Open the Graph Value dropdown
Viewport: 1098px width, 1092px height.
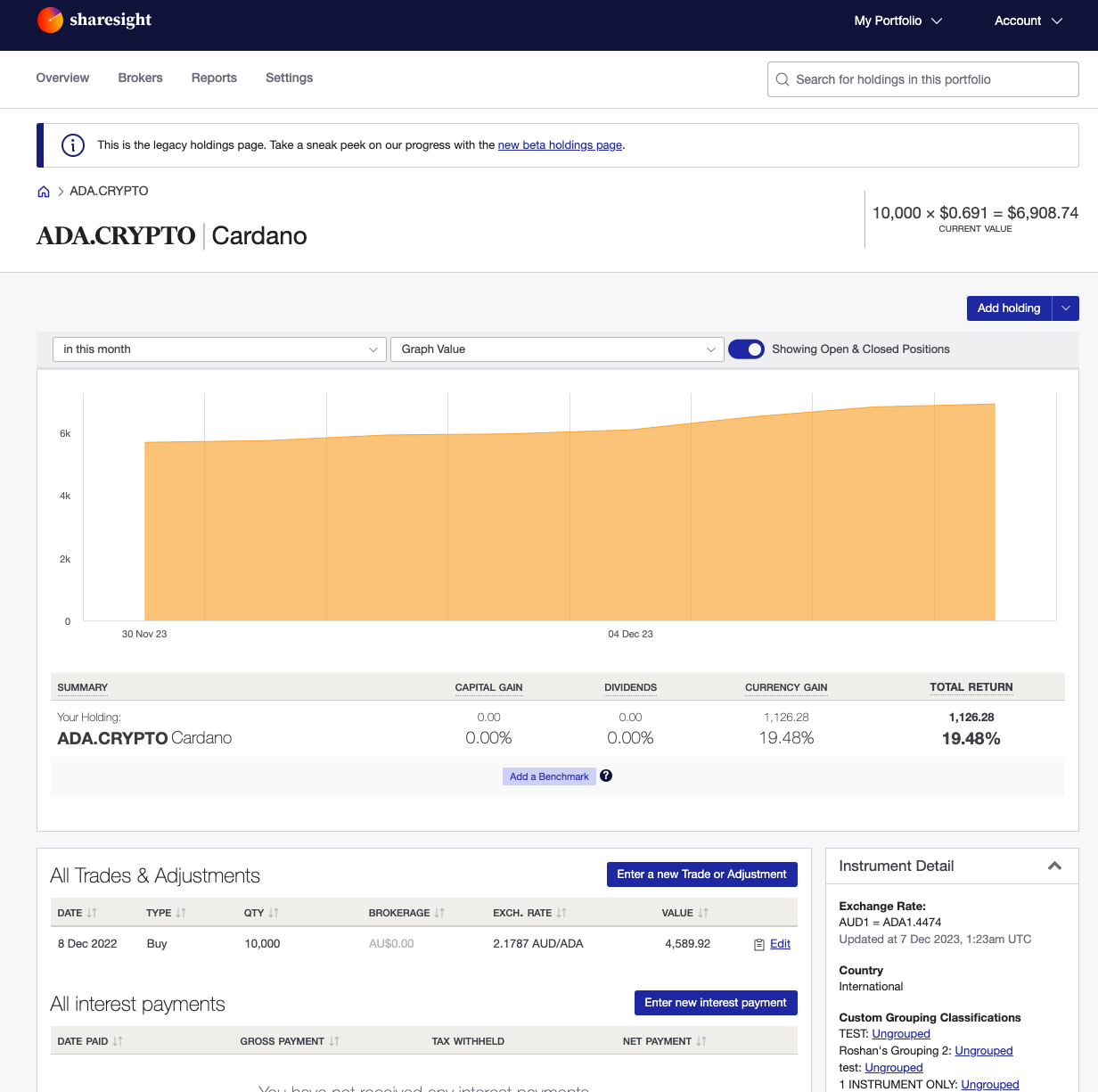pos(557,349)
